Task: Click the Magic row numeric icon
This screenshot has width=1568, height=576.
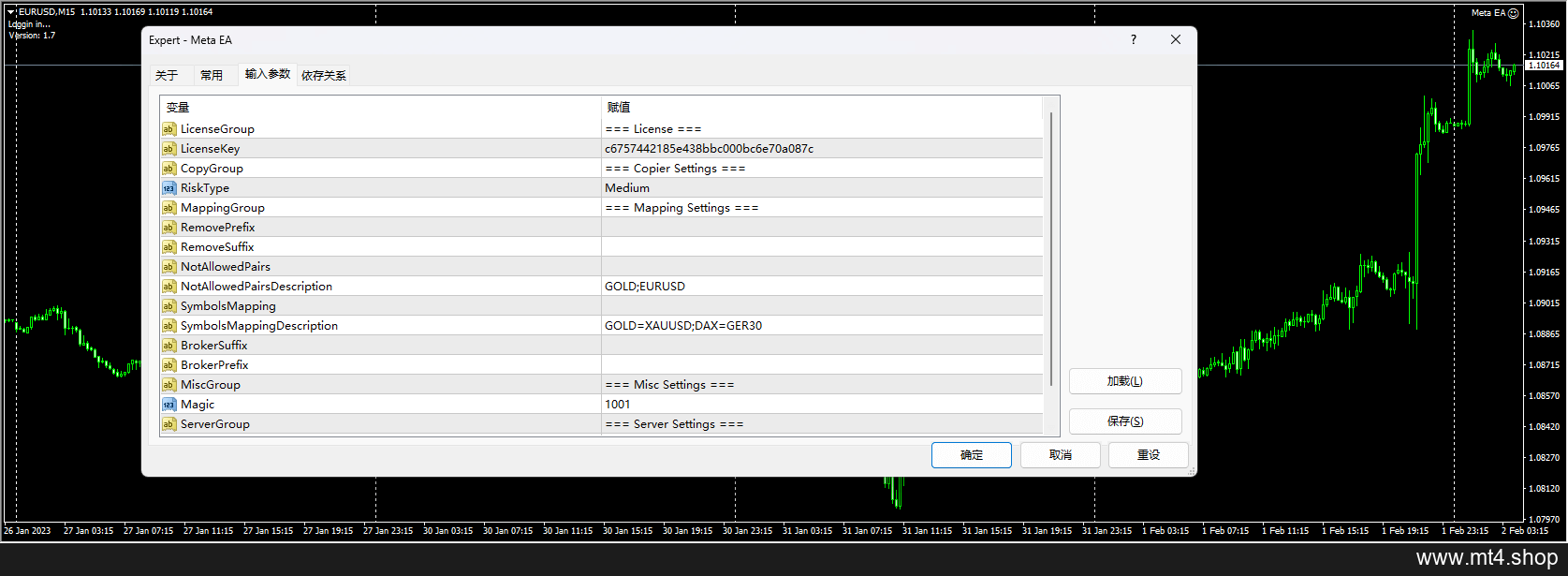Action: (x=169, y=405)
